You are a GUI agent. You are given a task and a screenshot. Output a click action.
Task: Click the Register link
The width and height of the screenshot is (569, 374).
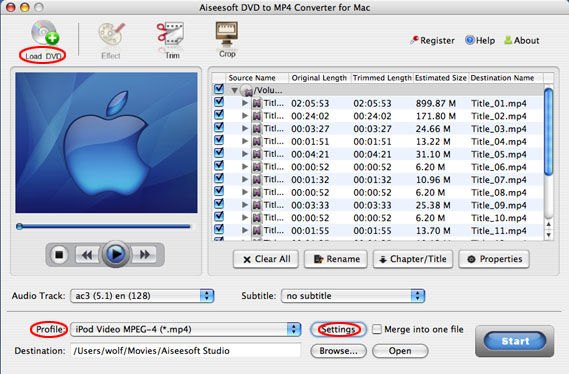[x=432, y=40]
